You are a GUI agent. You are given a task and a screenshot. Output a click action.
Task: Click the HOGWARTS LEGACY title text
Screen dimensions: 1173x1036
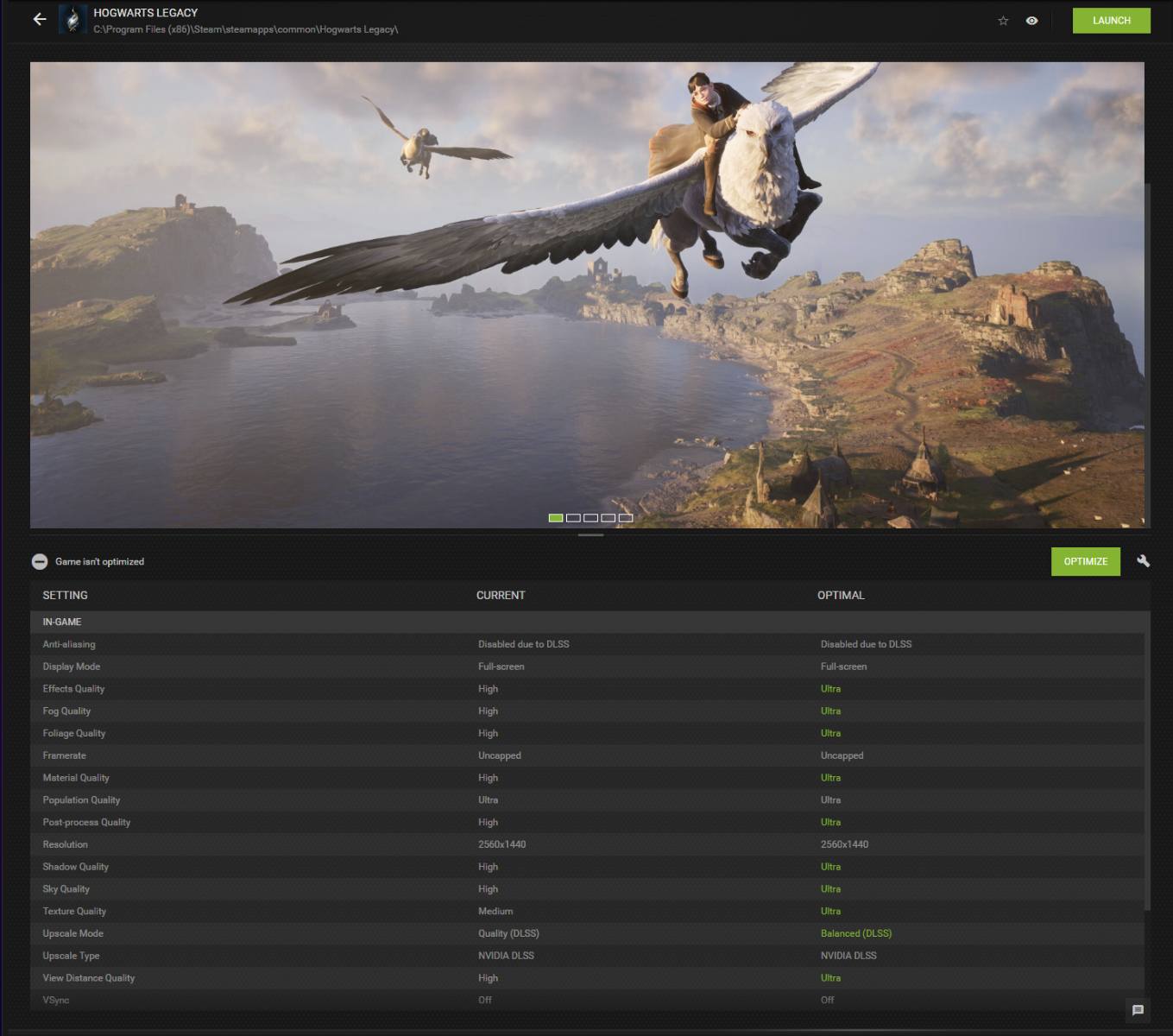point(146,13)
